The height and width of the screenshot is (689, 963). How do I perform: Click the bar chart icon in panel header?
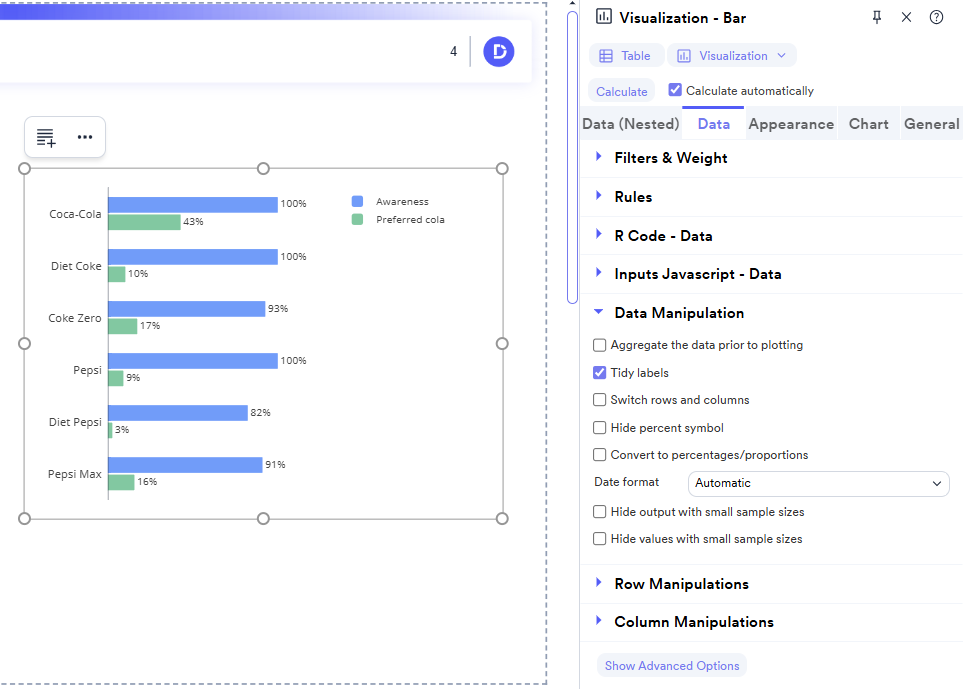(602, 17)
